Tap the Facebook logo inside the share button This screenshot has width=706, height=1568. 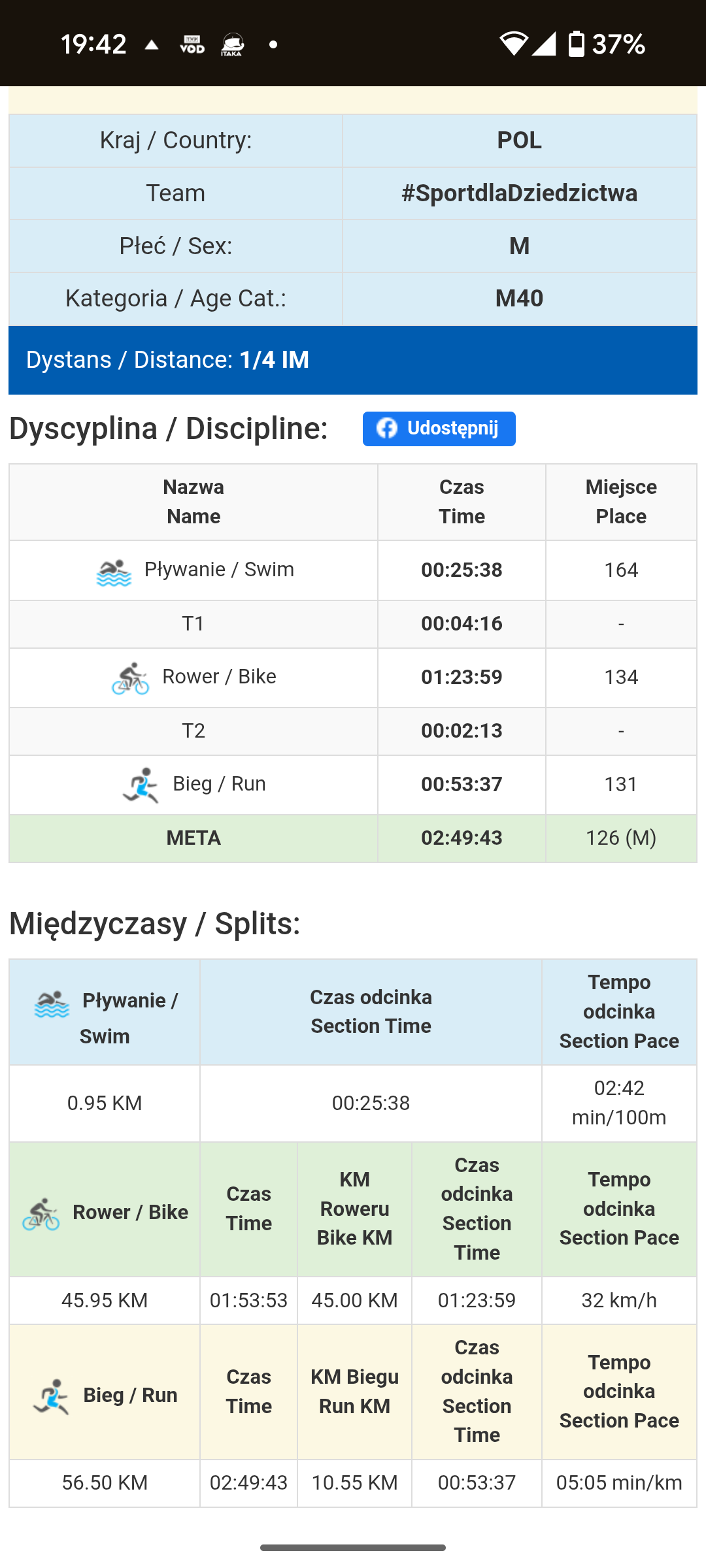click(x=387, y=429)
